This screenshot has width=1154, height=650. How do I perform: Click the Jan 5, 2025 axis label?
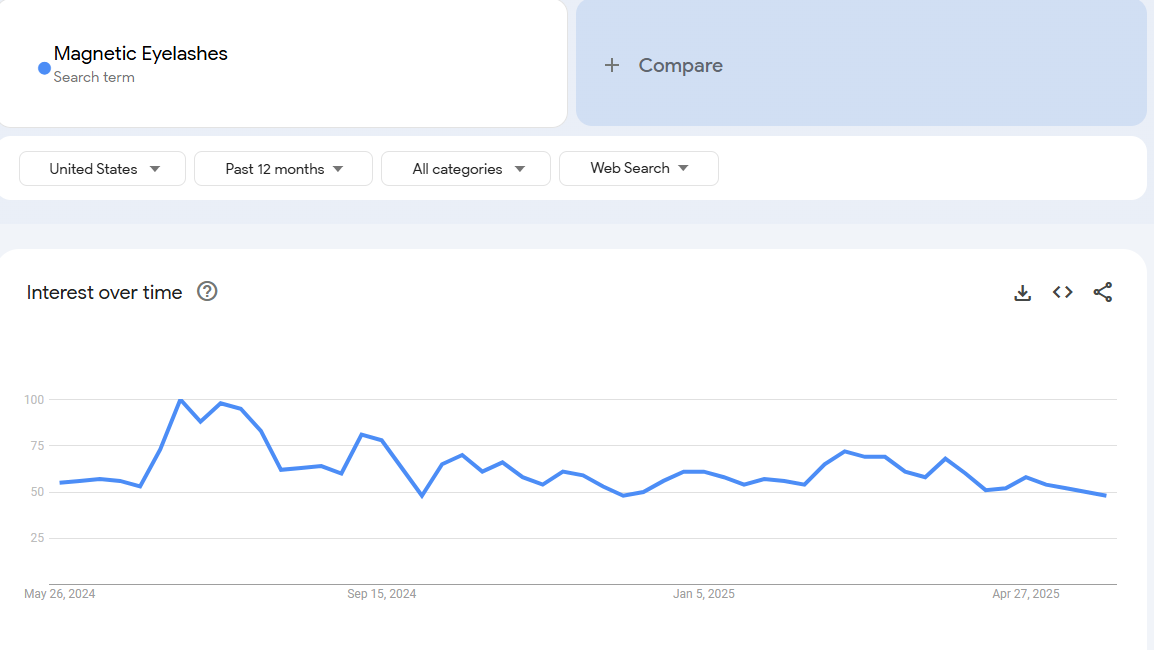pos(704,594)
